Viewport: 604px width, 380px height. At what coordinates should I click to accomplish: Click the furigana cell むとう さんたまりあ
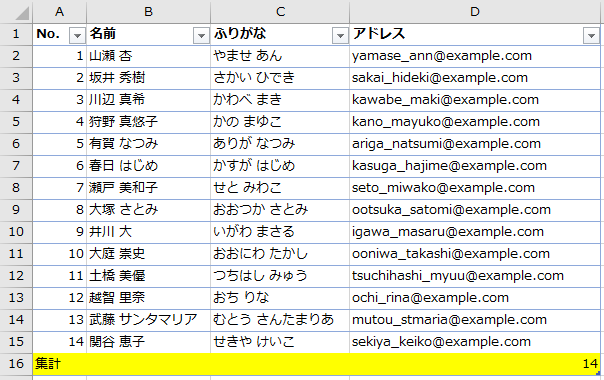[280, 320]
